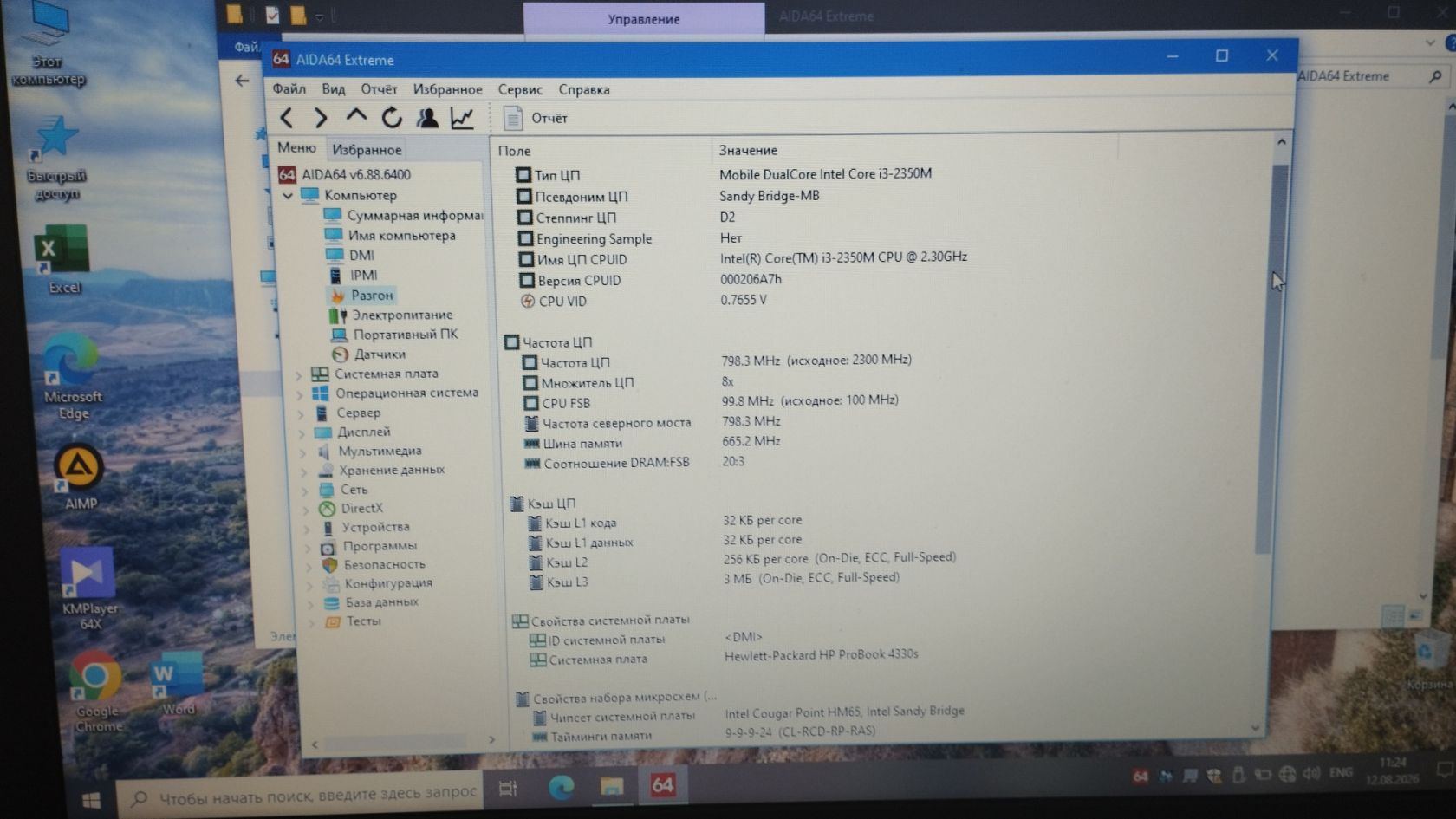Open AIMP shortcut on the desktop
The width and height of the screenshot is (1456, 819).
coord(80,476)
